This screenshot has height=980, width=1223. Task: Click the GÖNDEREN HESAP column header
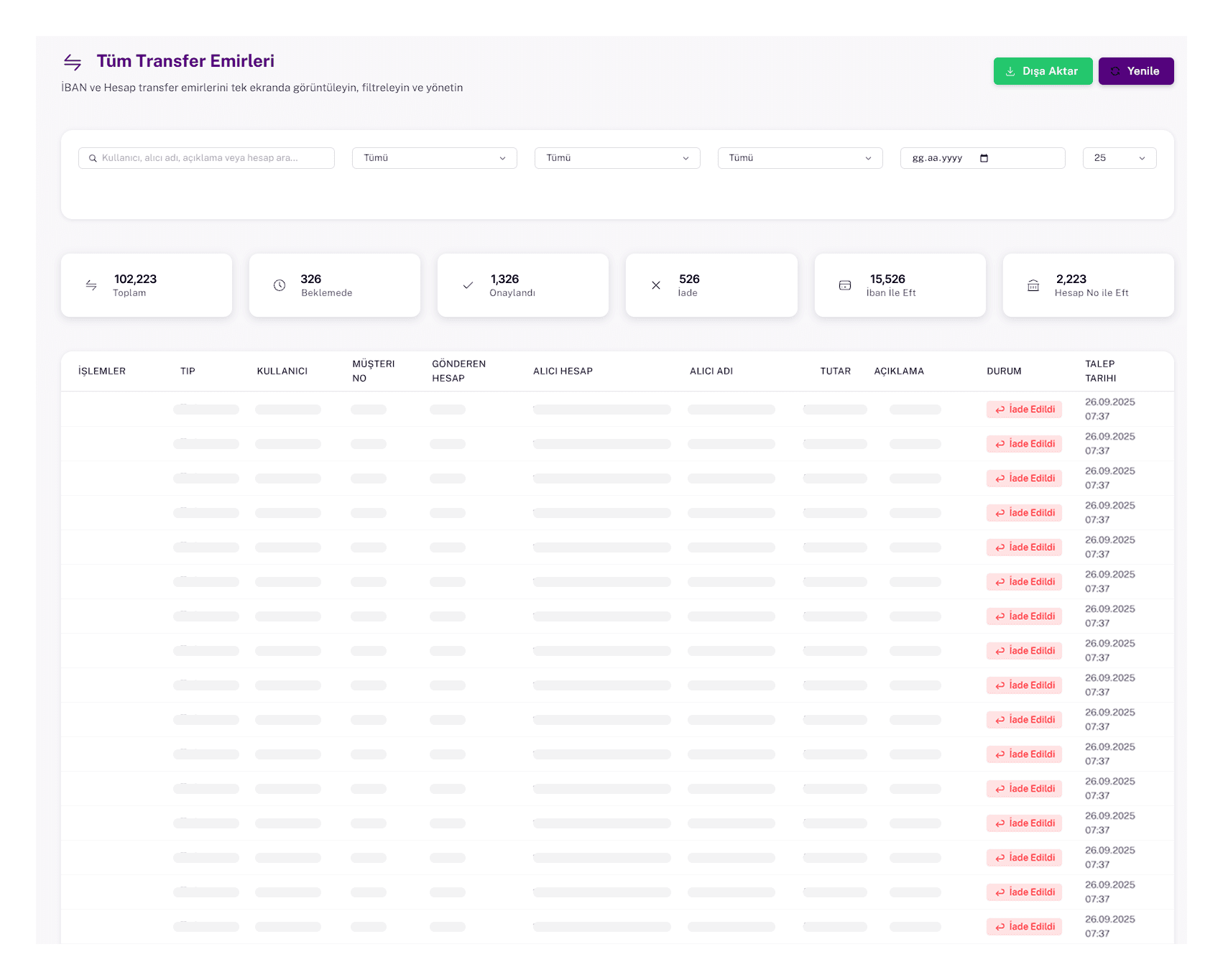point(459,371)
